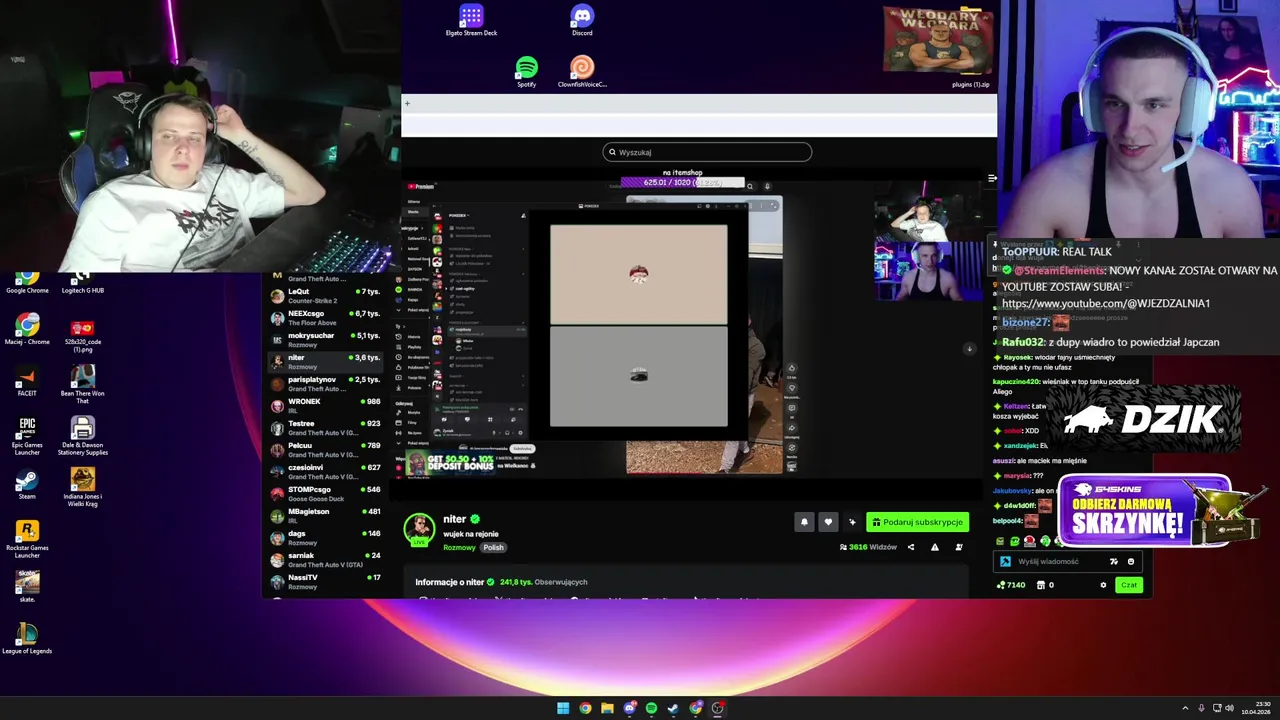
Task: Jump to newest chat with the down arrow
Action: click(968, 349)
